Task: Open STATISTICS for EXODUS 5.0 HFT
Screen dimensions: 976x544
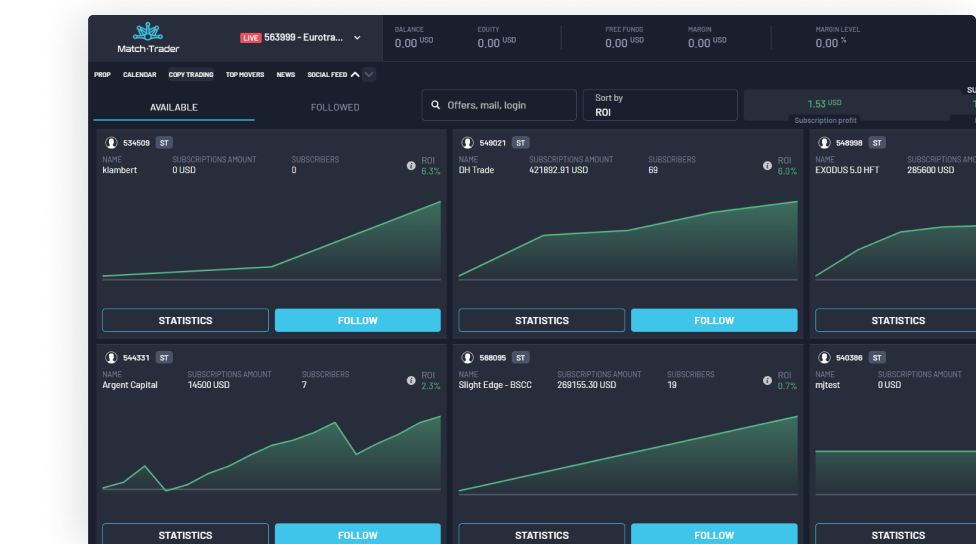Action: (898, 321)
